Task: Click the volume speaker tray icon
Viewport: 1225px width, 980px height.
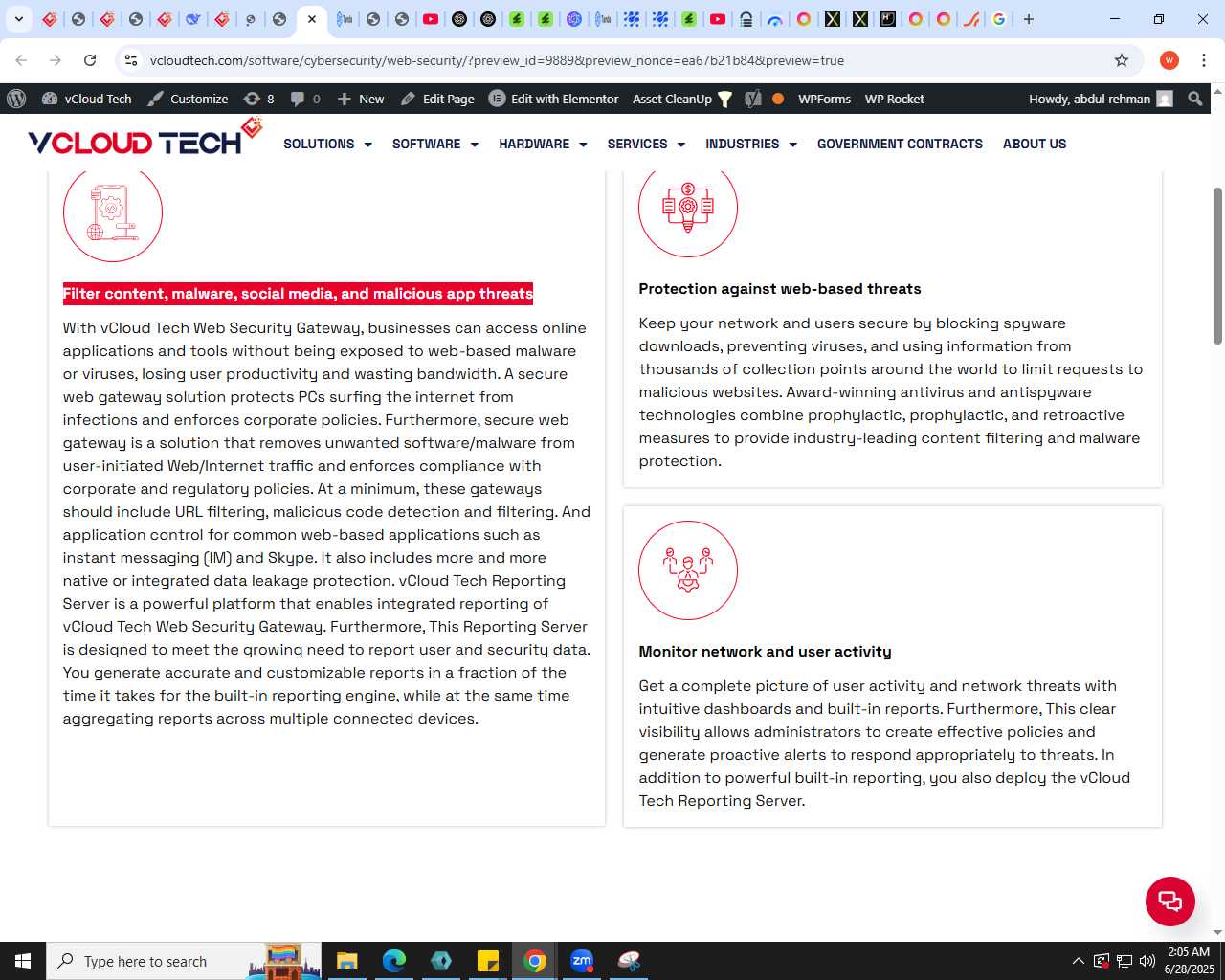Action: pyautogui.click(x=1147, y=961)
